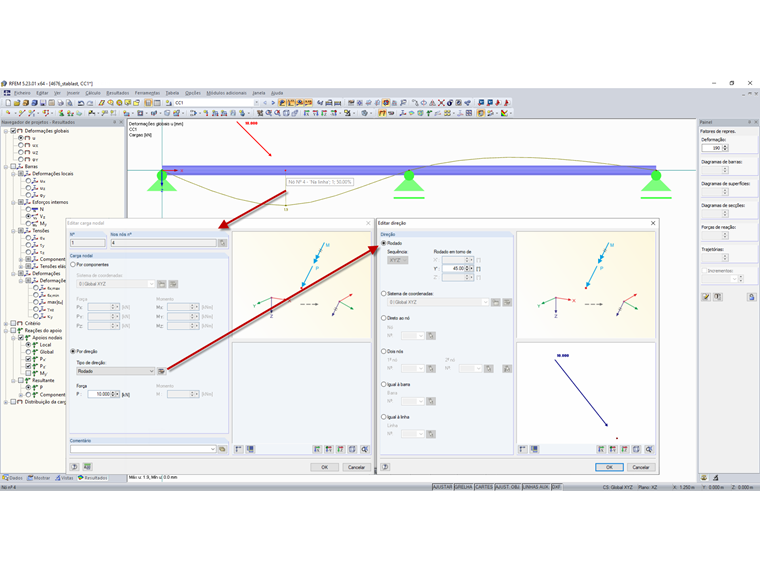Click the comment library icon beside Comentário field
Viewport: 760px width, 570px height.
click(222, 449)
